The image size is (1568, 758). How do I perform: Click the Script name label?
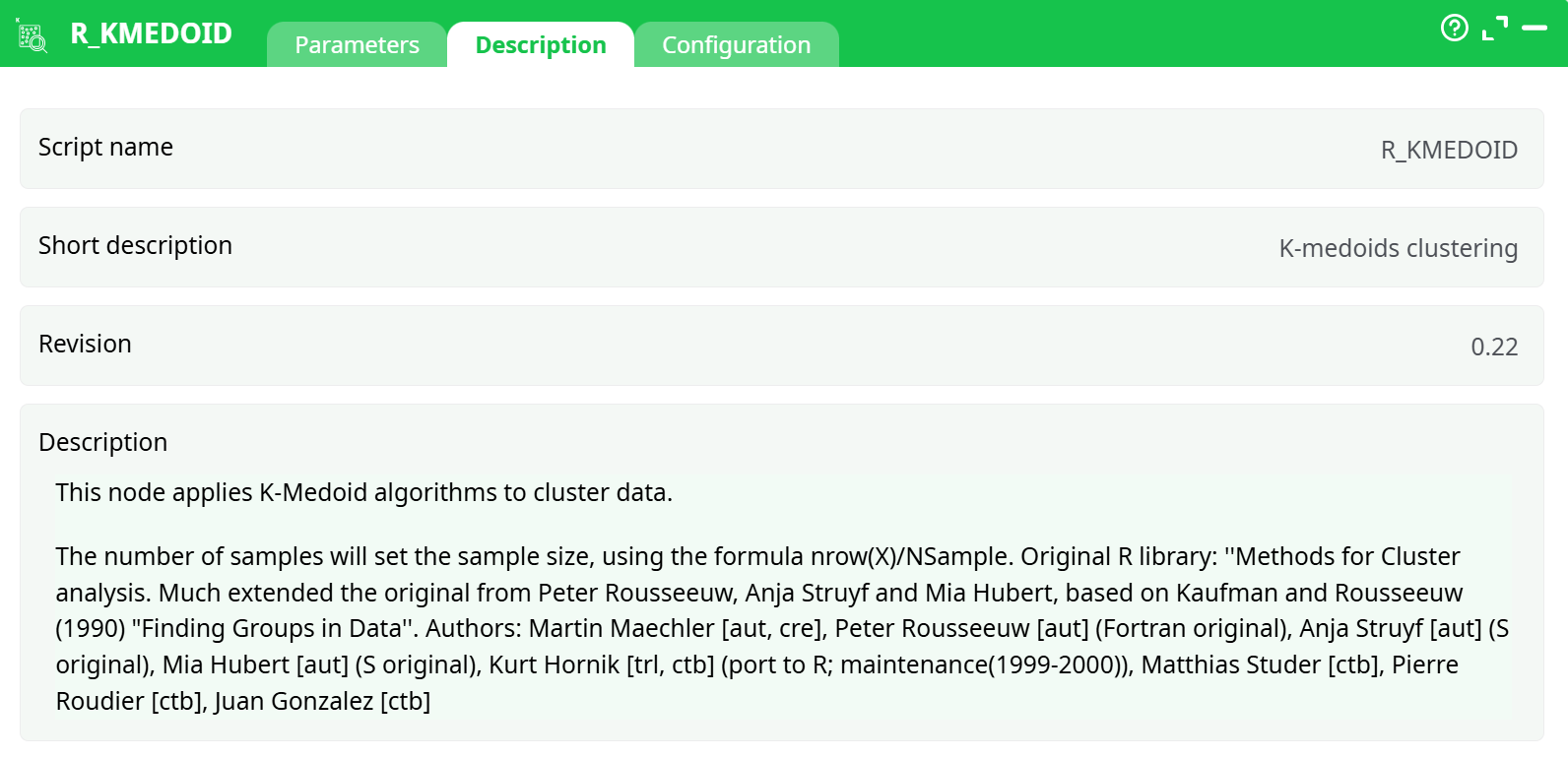[105, 148]
